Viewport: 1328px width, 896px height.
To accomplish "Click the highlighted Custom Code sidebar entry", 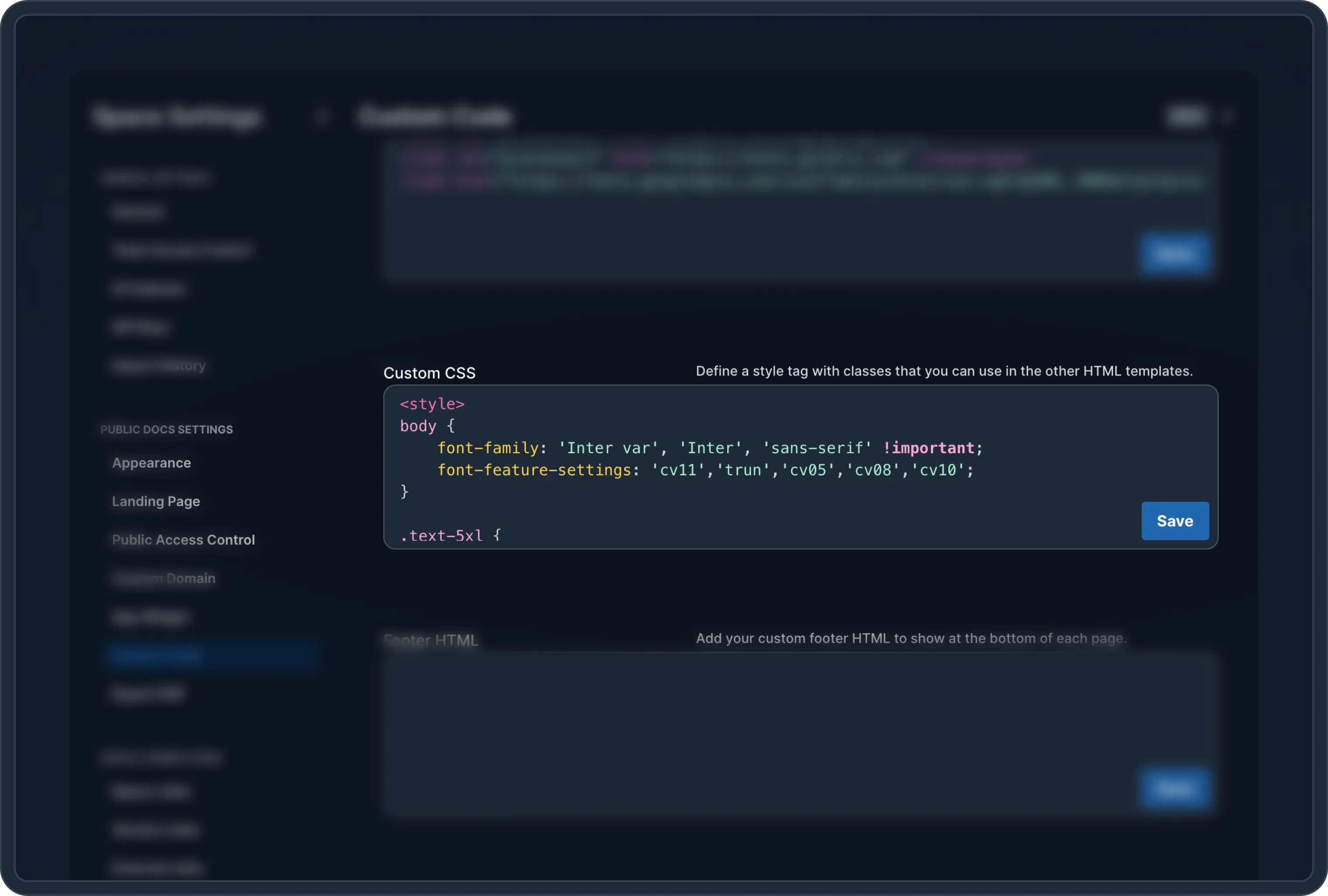I will coord(211,655).
